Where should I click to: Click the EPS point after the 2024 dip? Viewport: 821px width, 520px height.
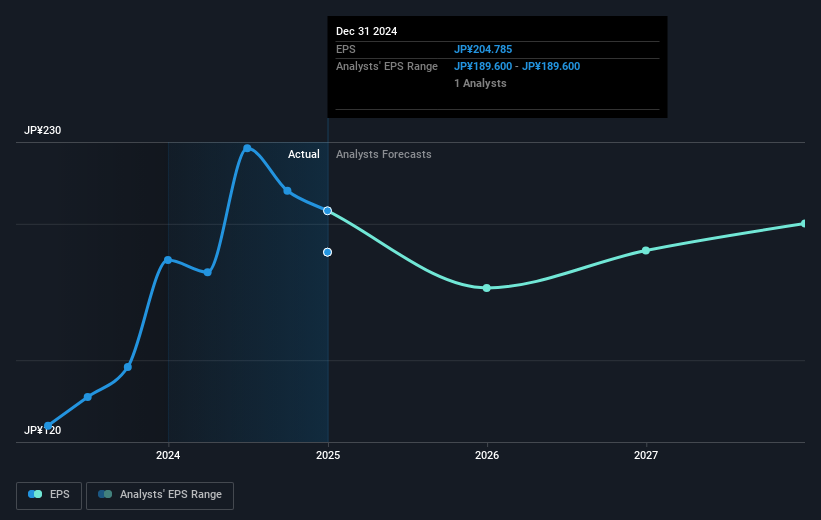208,272
